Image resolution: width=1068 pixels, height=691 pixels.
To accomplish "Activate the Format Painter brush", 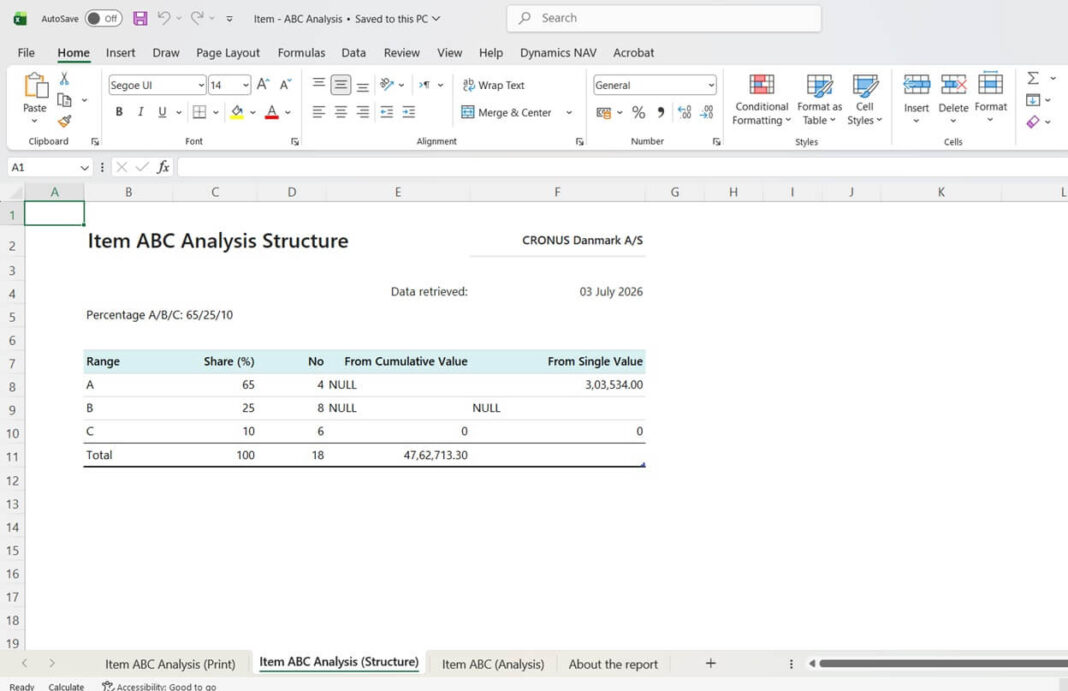I will tap(65, 121).
